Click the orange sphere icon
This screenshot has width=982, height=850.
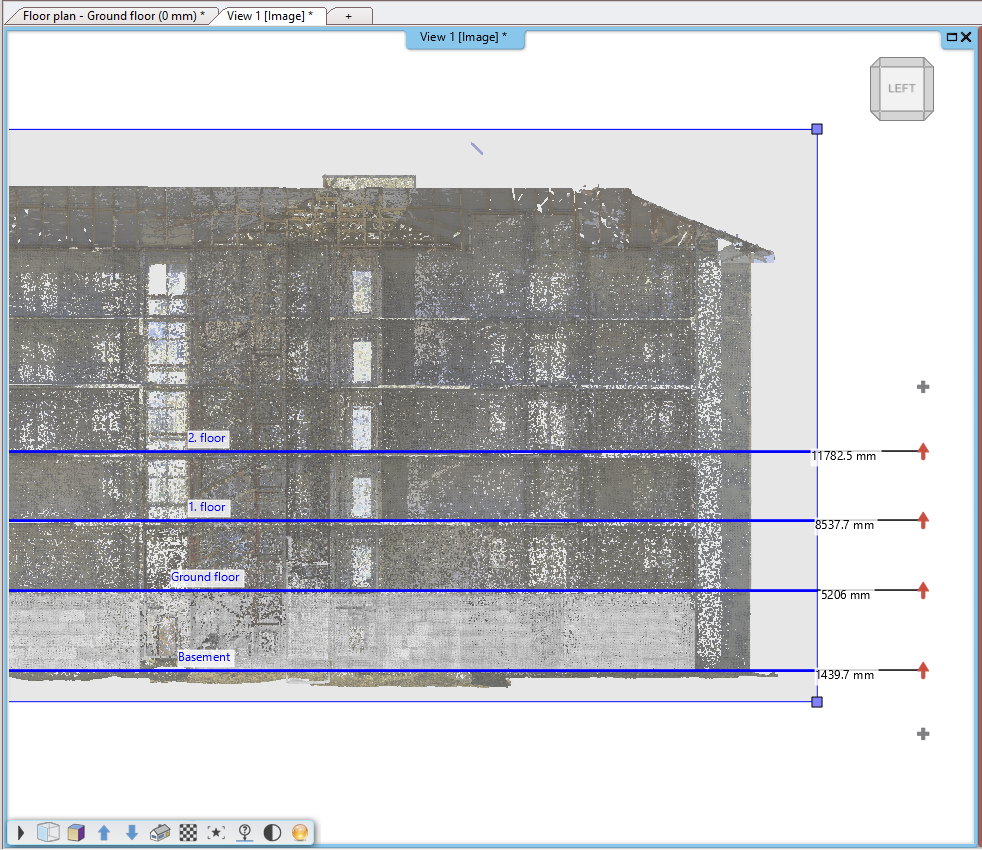tap(300, 832)
